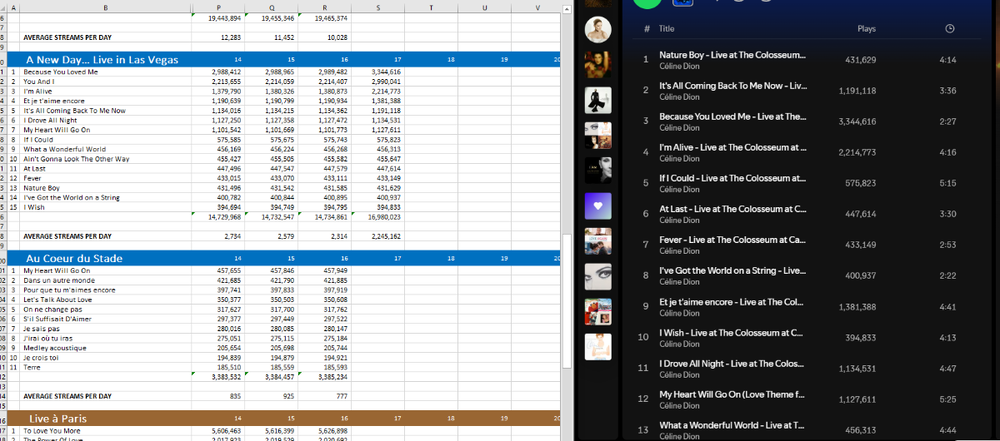The height and width of the screenshot is (441, 1000).
Task: Select Excel cell with total 16,980,023
Action: [378, 217]
